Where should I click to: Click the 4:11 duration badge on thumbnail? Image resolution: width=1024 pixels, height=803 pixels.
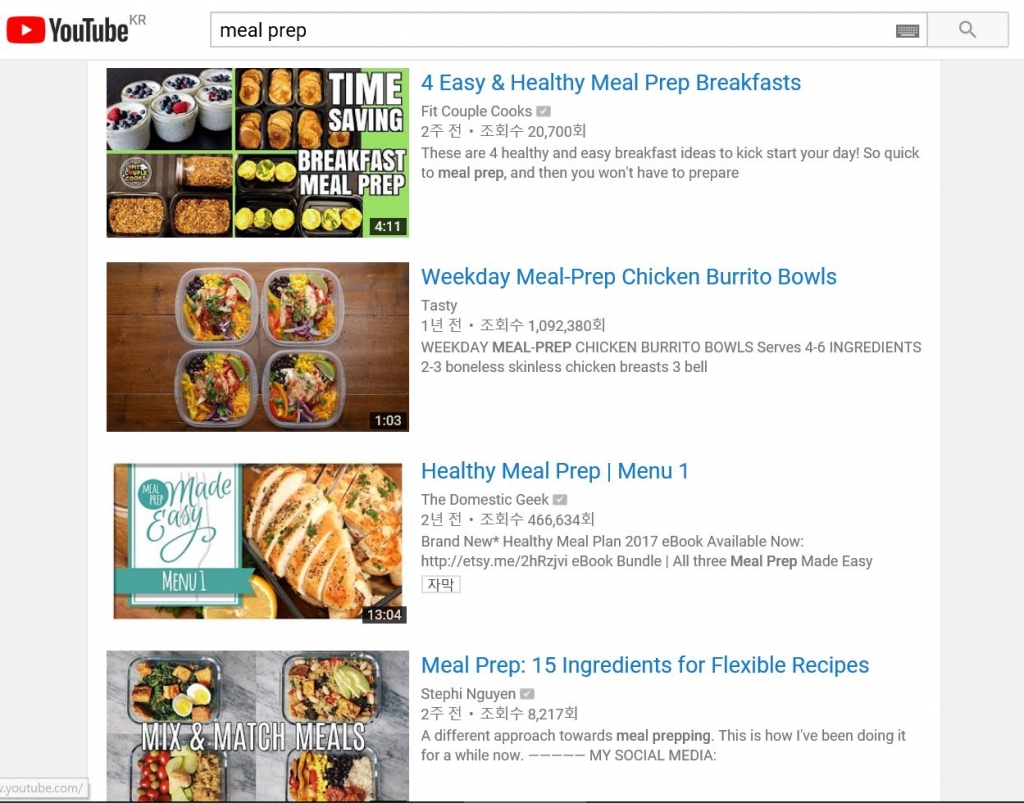click(388, 227)
